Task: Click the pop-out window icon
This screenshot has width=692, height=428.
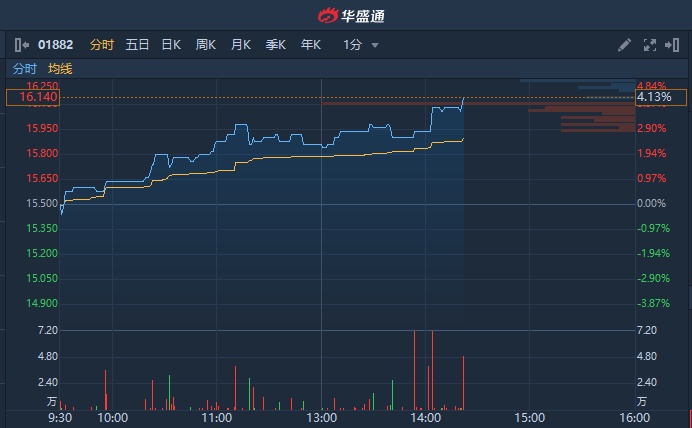Action: [x=673, y=45]
